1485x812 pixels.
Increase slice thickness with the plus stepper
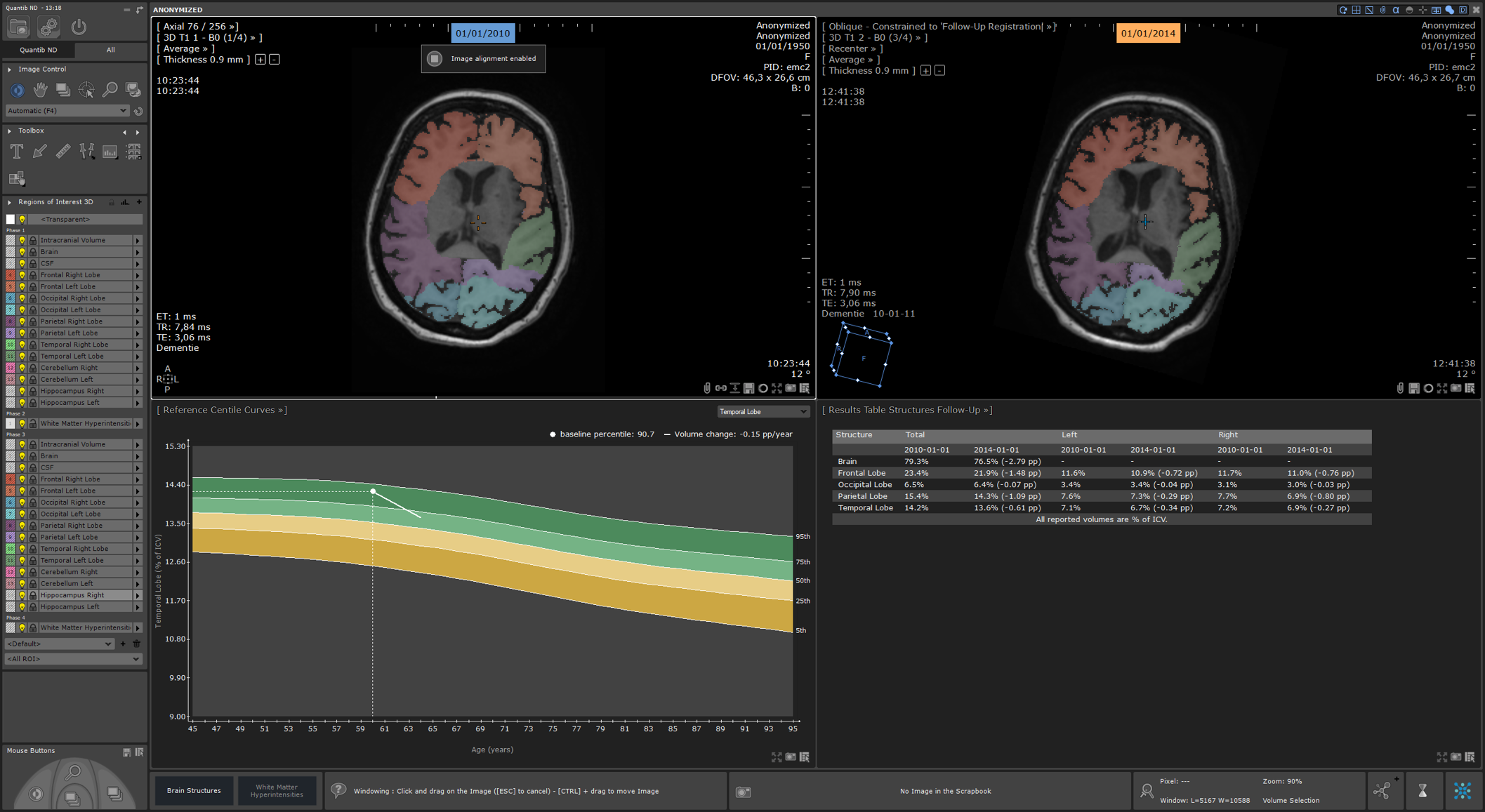click(x=260, y=60)
